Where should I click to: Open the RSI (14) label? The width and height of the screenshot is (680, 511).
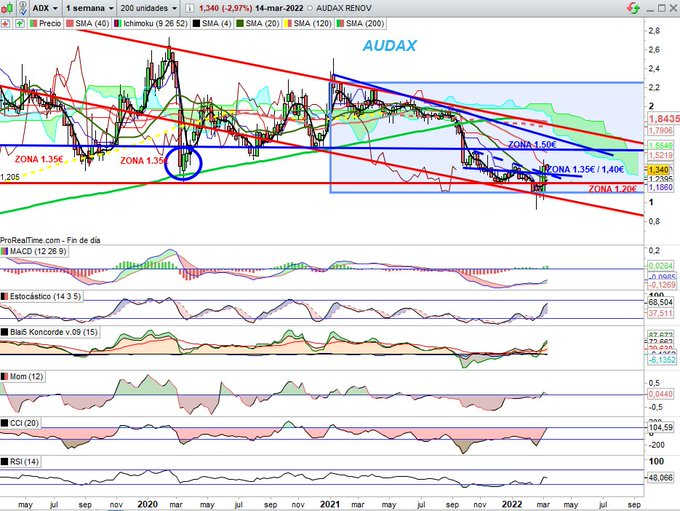tap(24, 462)
